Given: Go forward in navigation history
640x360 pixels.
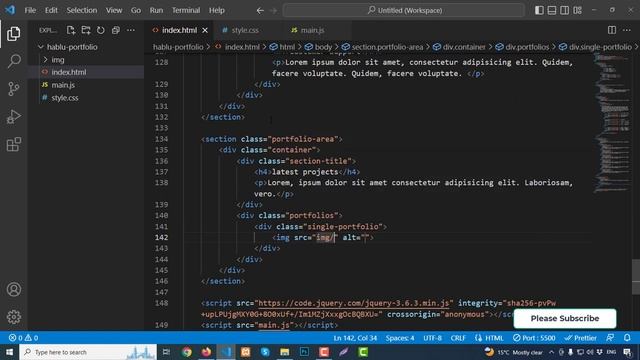Looking at the screenshot, I should pyautogui.click(x=273, y=10).
